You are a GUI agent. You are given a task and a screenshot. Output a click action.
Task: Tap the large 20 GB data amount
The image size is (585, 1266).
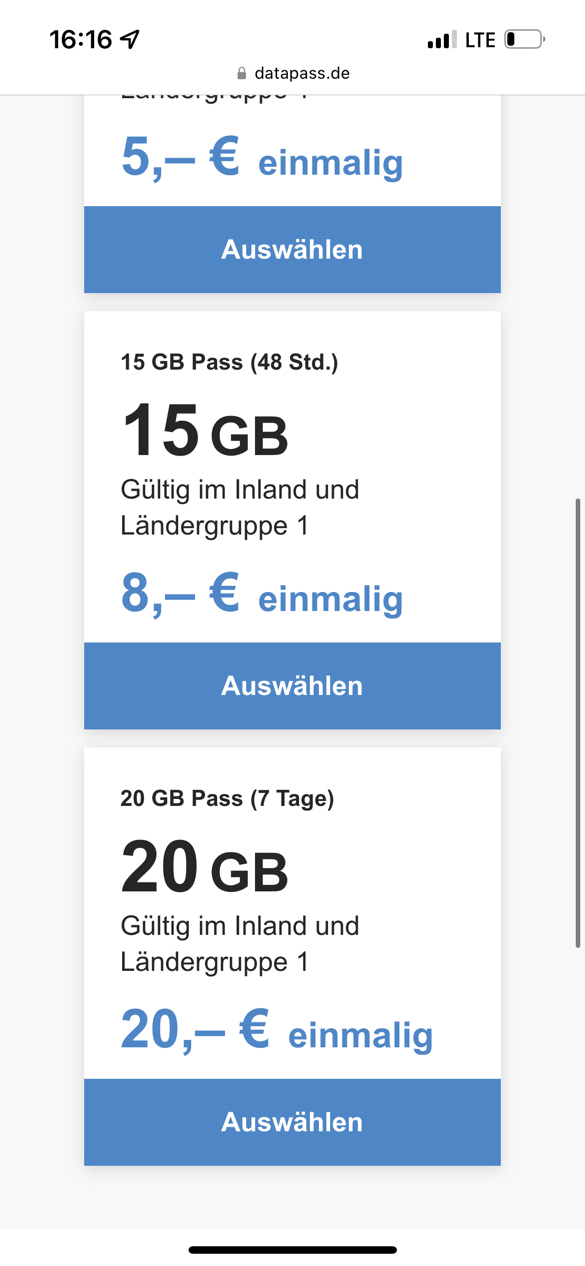click(x=205, y=867)
